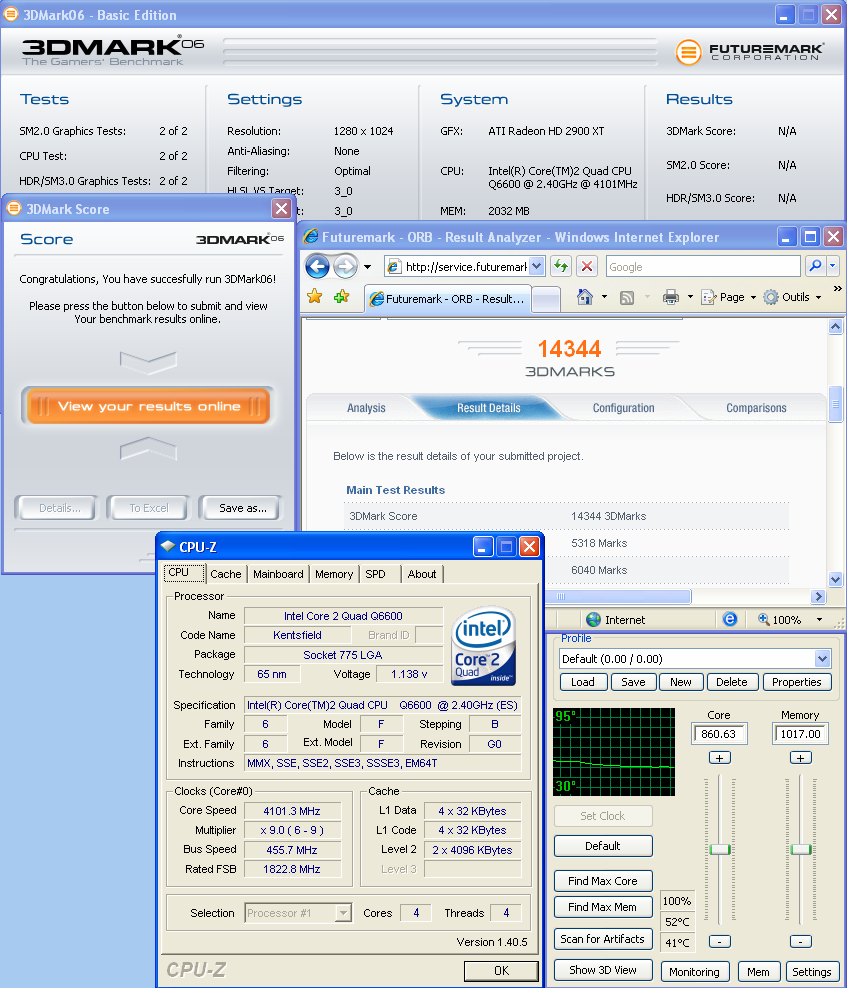The image size is (847, 988).
Task: Refresh the Futuremark page
Action: point(561,267)
